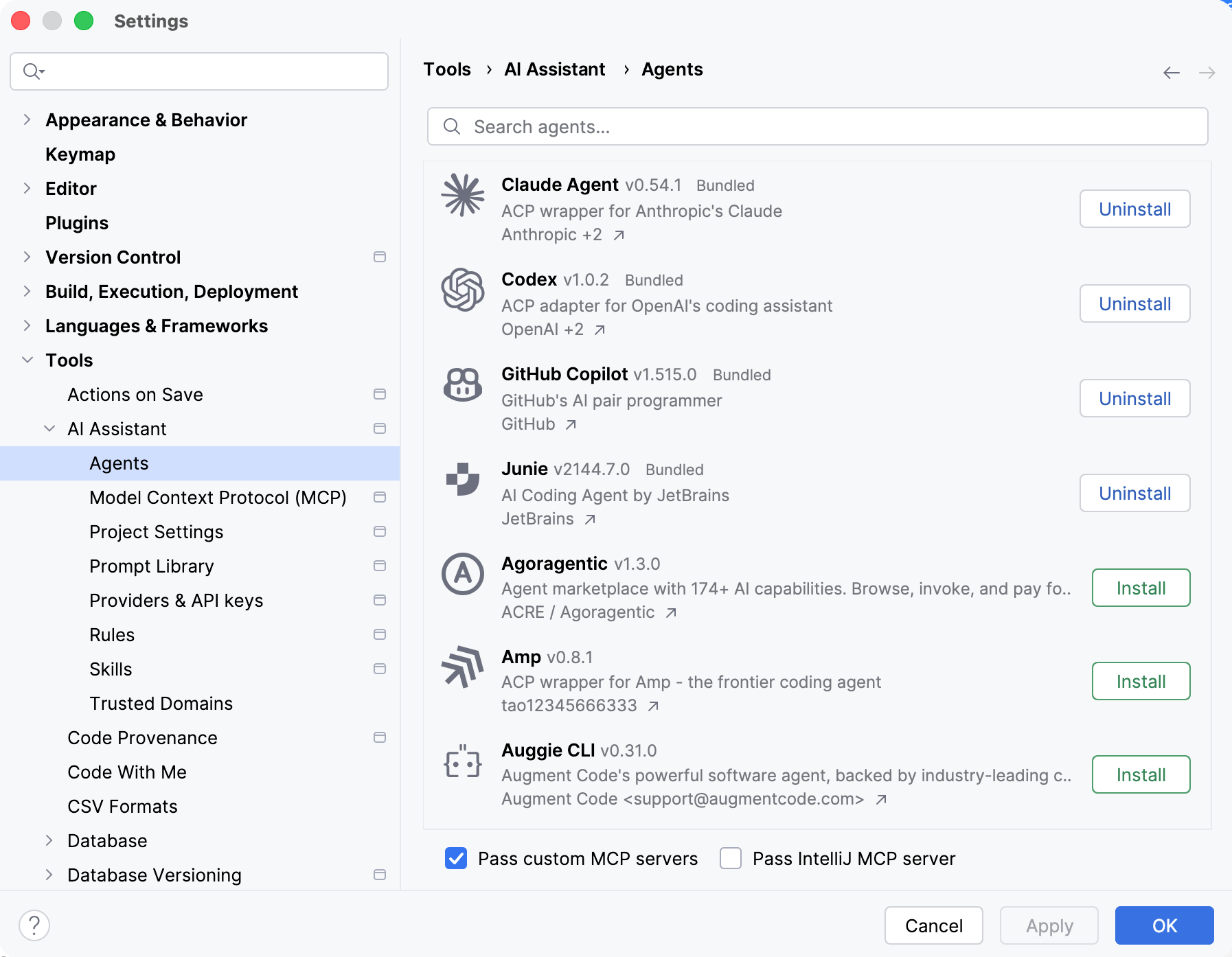This screenshot has height=957, width=1232.
Task: Focus the Search agents field
Action: tap(817, 126)
